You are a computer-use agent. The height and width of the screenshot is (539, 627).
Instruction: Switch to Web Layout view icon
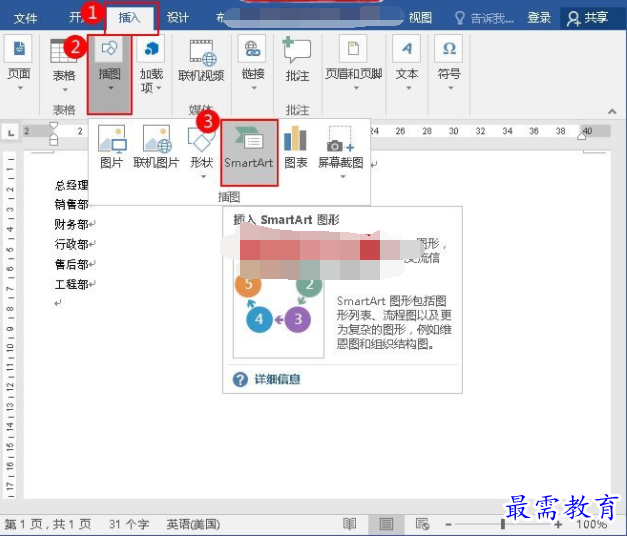[422, 523]
